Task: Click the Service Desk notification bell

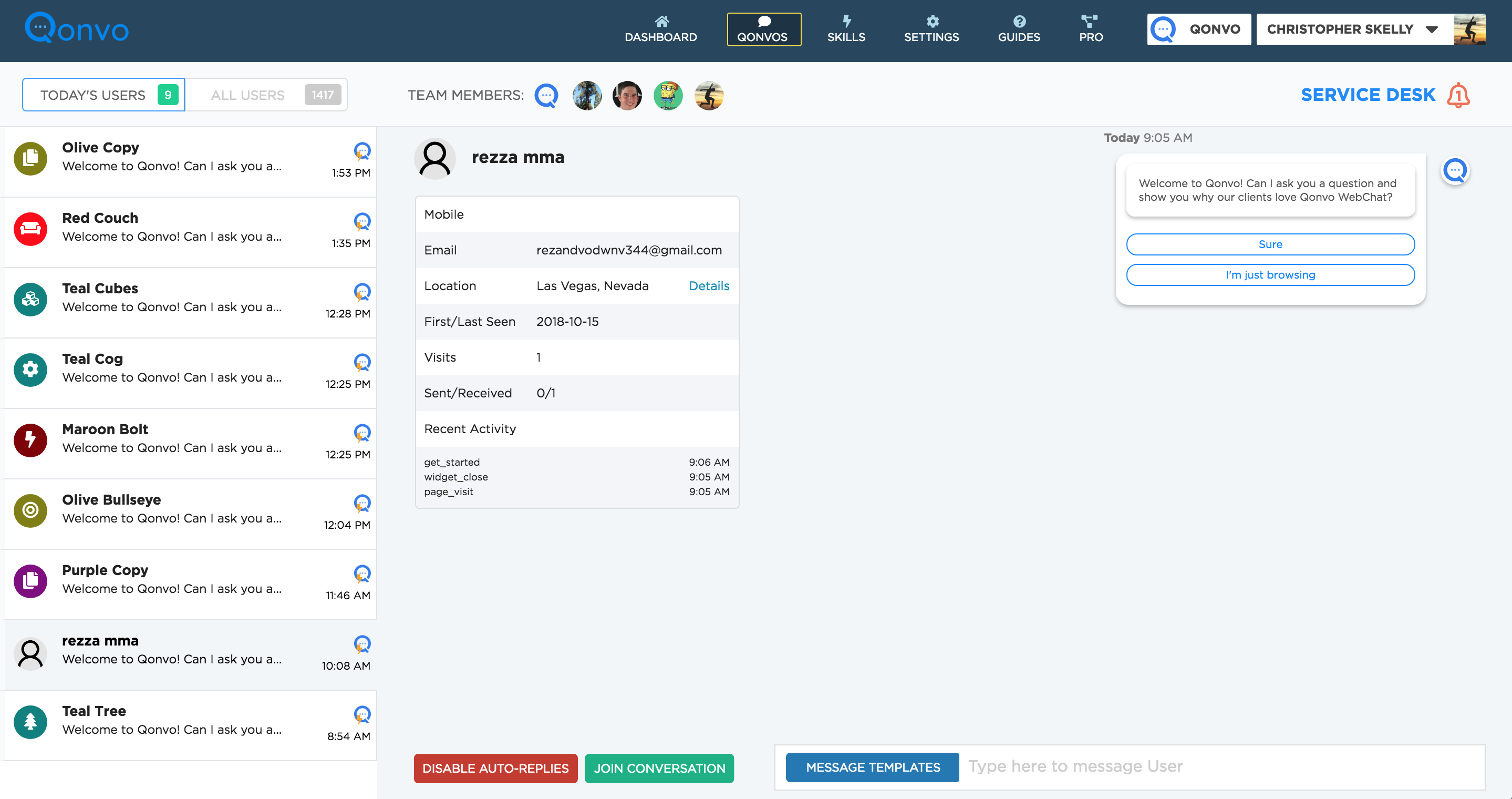Action: click(x=1458, y=95)
